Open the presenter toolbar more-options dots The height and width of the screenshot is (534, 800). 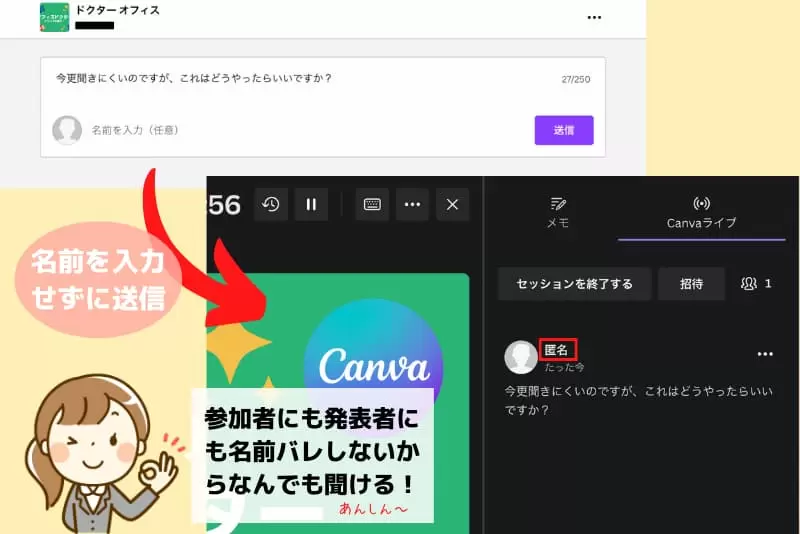[x=412, y=205]
